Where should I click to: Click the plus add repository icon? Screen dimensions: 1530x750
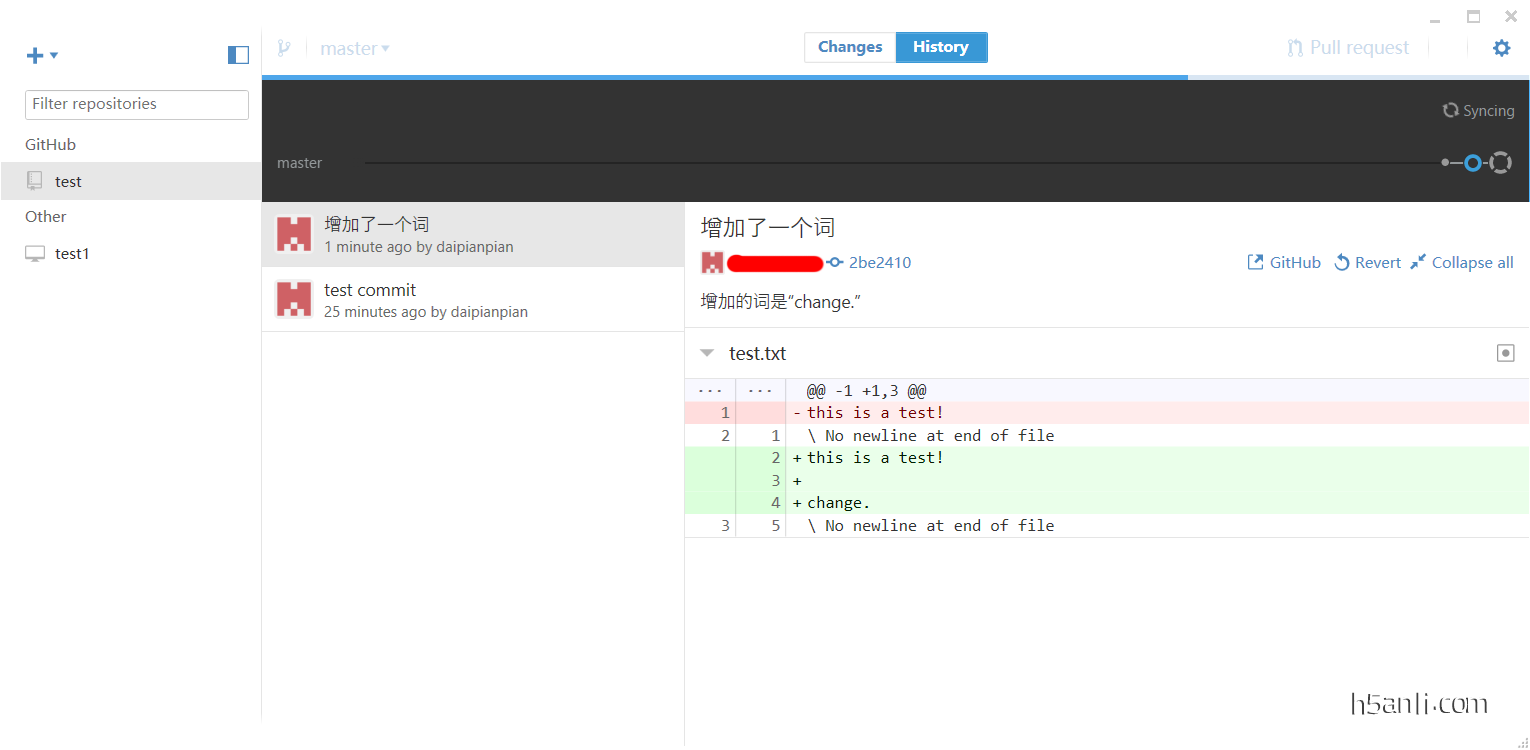(x=35, y=55)
